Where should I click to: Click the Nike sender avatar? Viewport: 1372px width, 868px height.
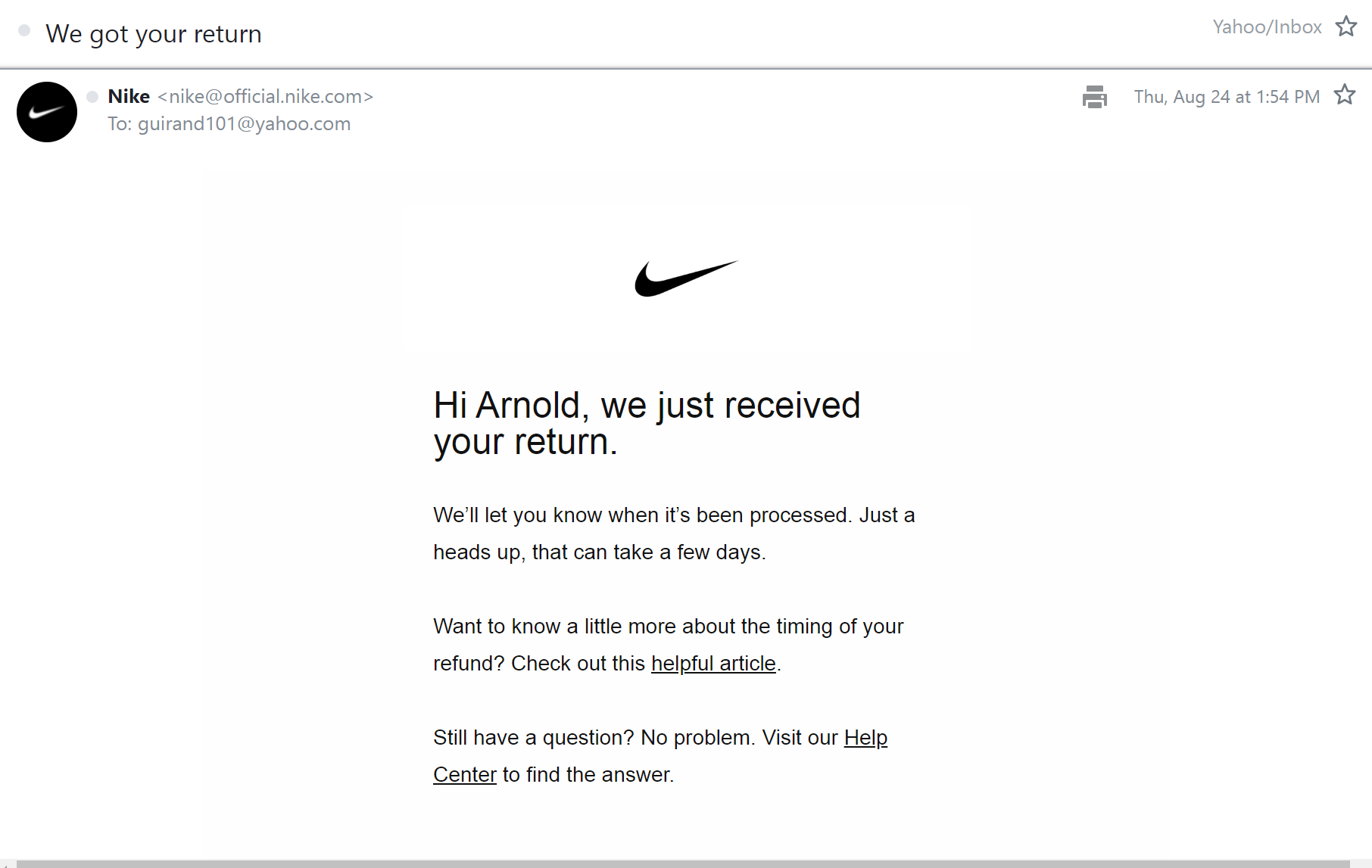tap(47, 112)
